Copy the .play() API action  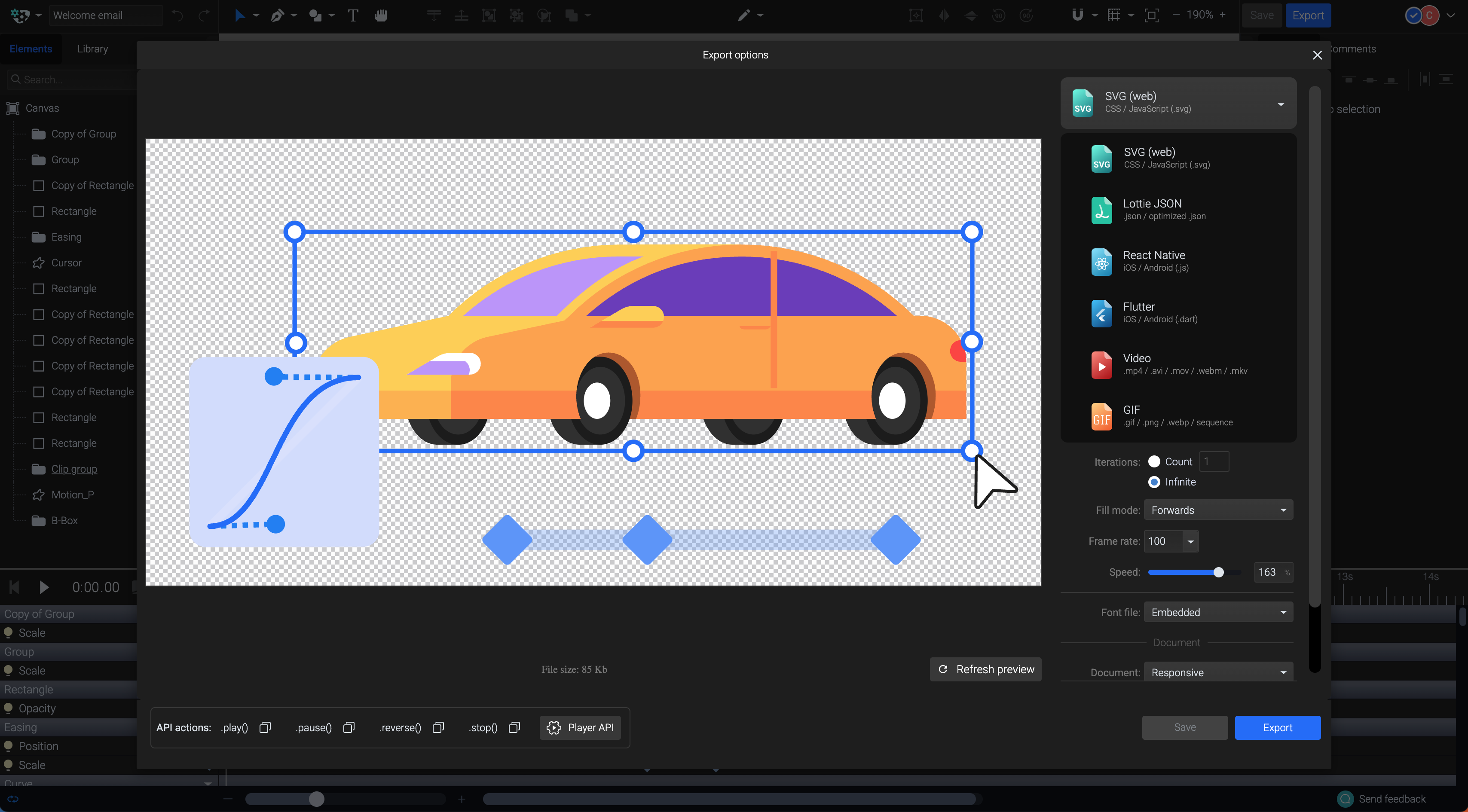[x=265, y=727]
